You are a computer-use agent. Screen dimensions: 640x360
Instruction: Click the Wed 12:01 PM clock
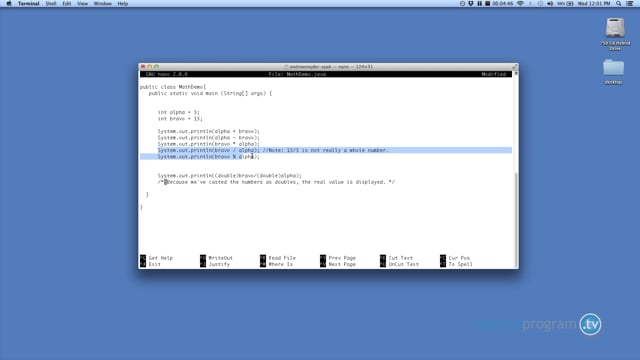pyautogui.click(x=594, y=3)
